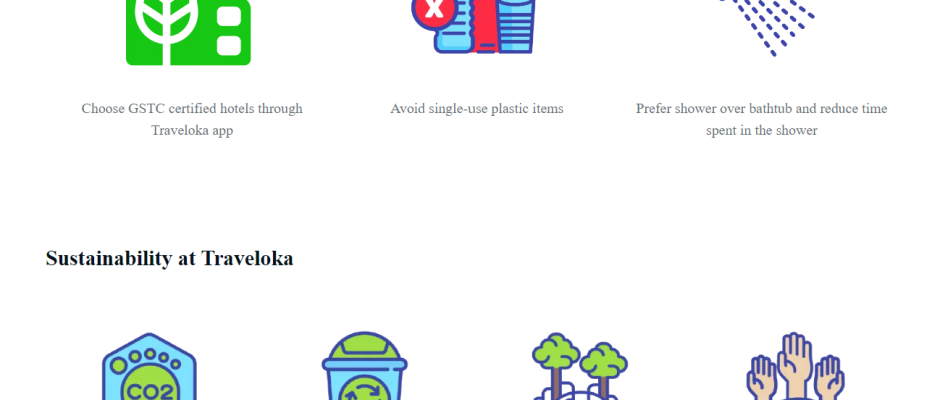Click the red bottle in plastics icon
The image size is (940, 400).
point(485,26)
